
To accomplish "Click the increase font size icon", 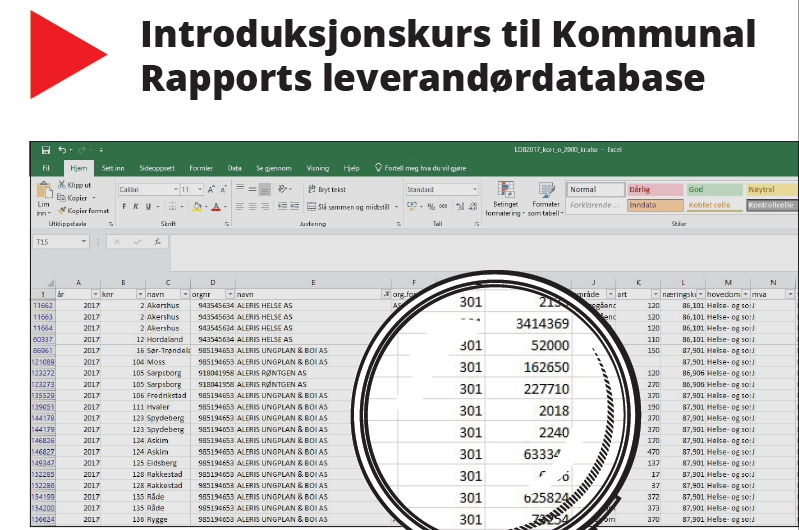I will [x=211, y=190].
